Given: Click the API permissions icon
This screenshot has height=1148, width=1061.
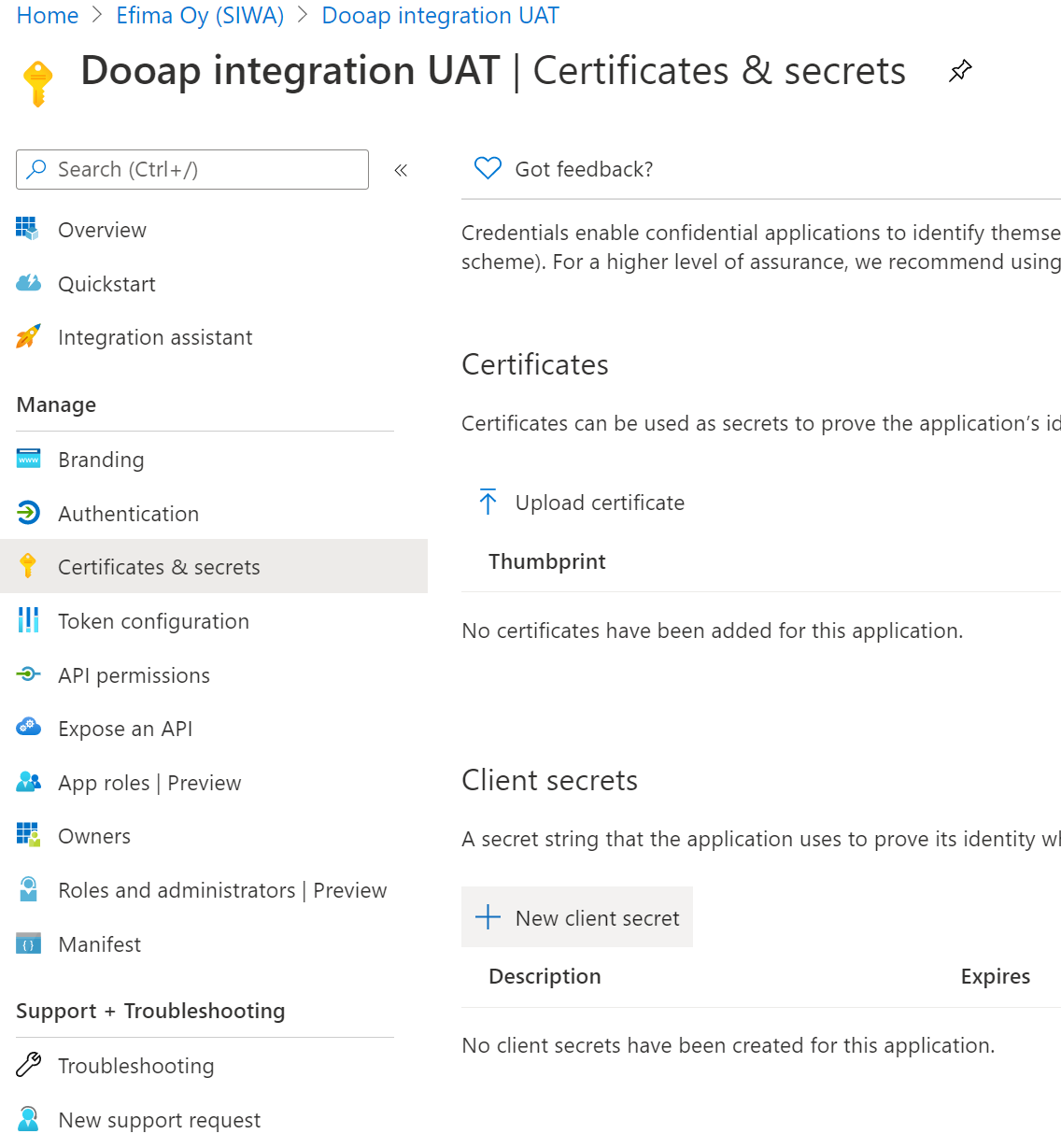Looking at the screenshot, I should tap(28, 673).
